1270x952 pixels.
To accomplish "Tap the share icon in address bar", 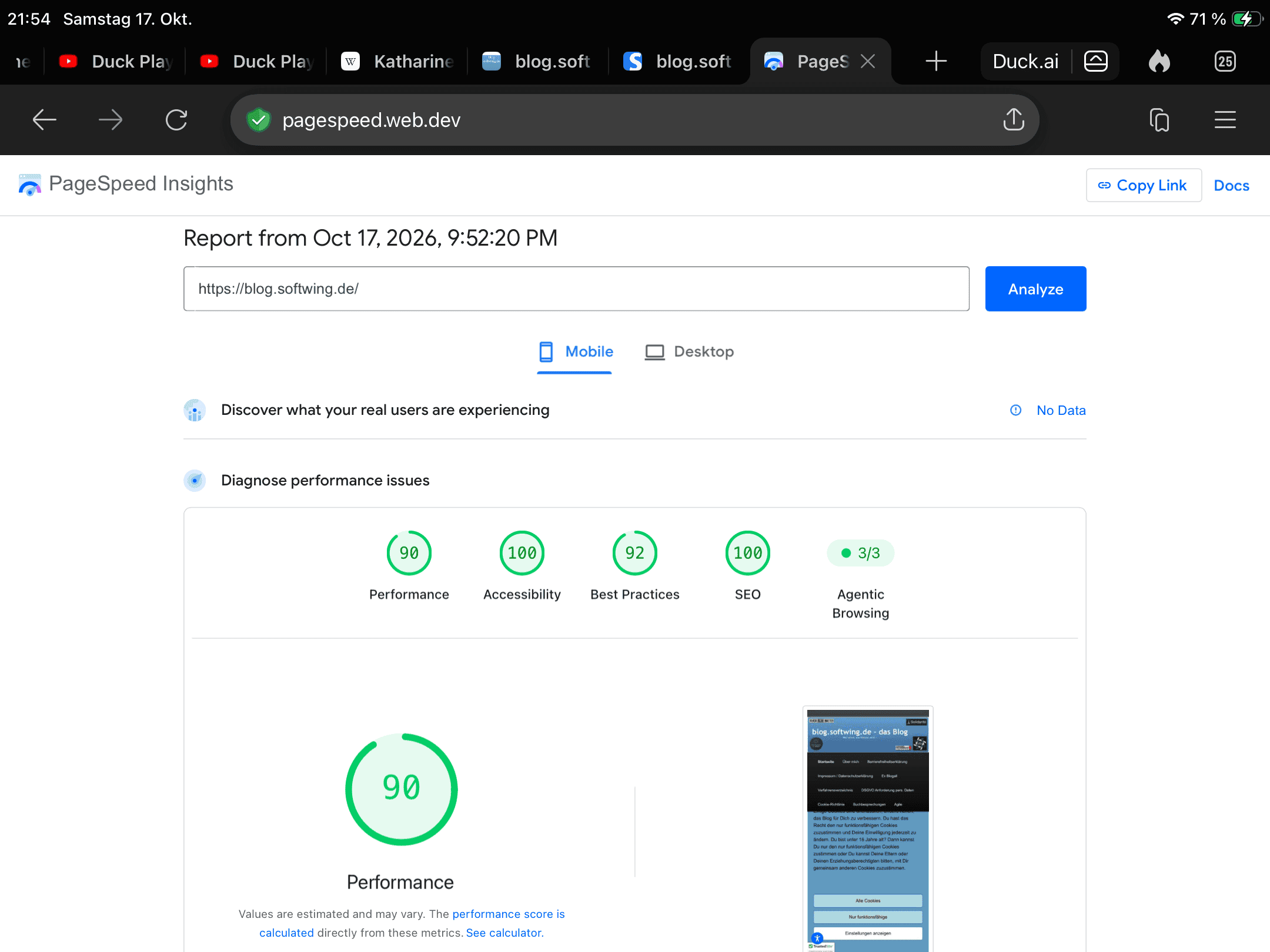I will click(x=1014, y=120).
